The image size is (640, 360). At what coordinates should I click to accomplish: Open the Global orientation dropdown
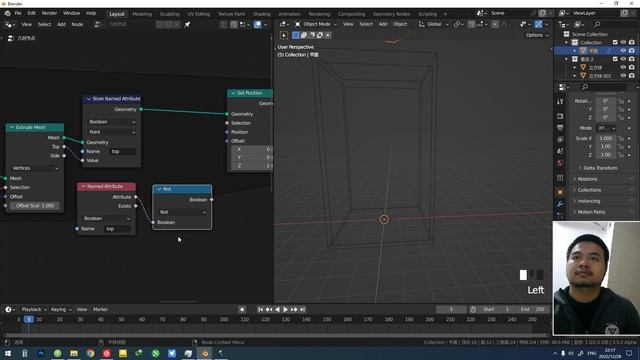[x=433, y=24]
